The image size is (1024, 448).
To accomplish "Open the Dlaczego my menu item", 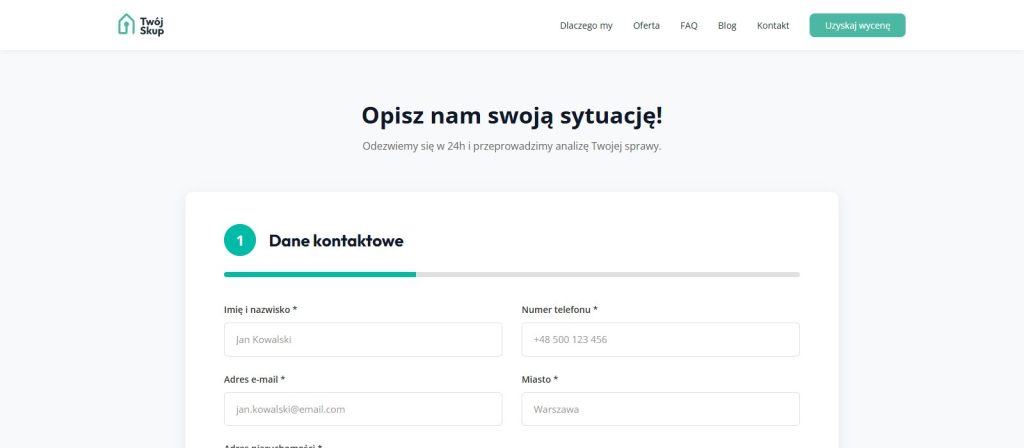I will pos(586,25).
